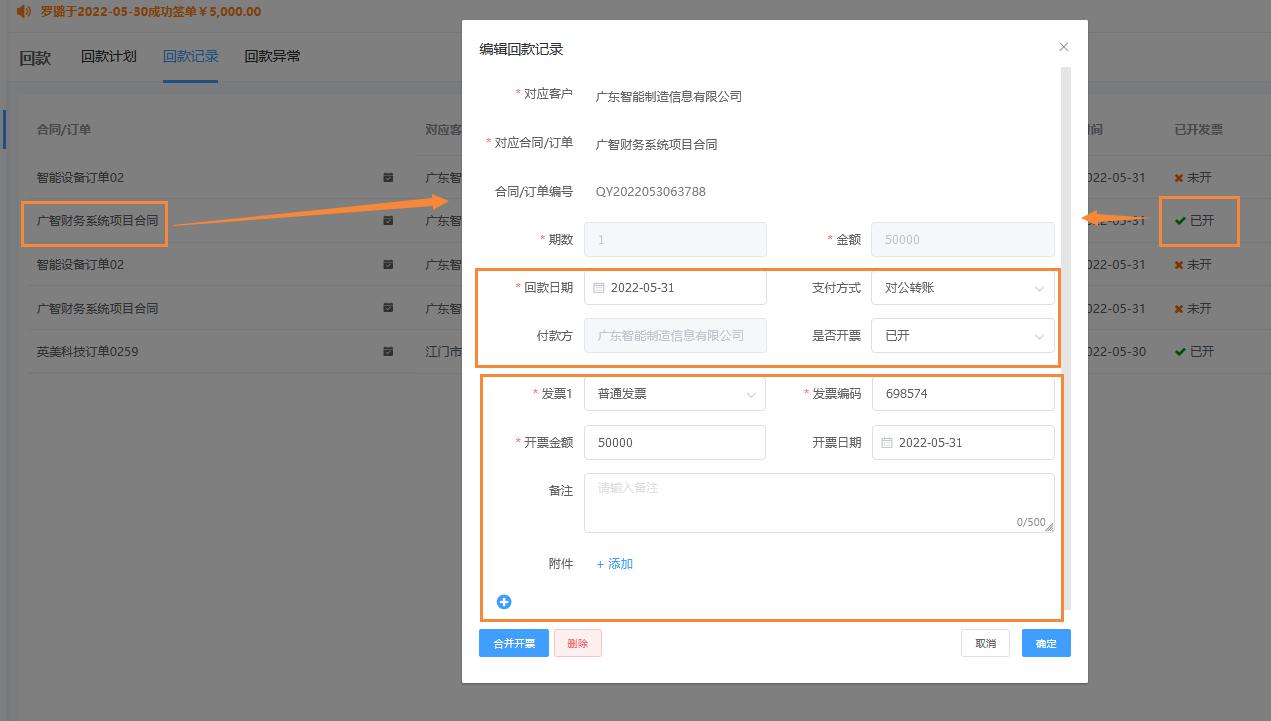Image resolution: width=1271 pixels, height=721 pixels.
Task: Click the disabled 期数 field
Action: point(675,240)
